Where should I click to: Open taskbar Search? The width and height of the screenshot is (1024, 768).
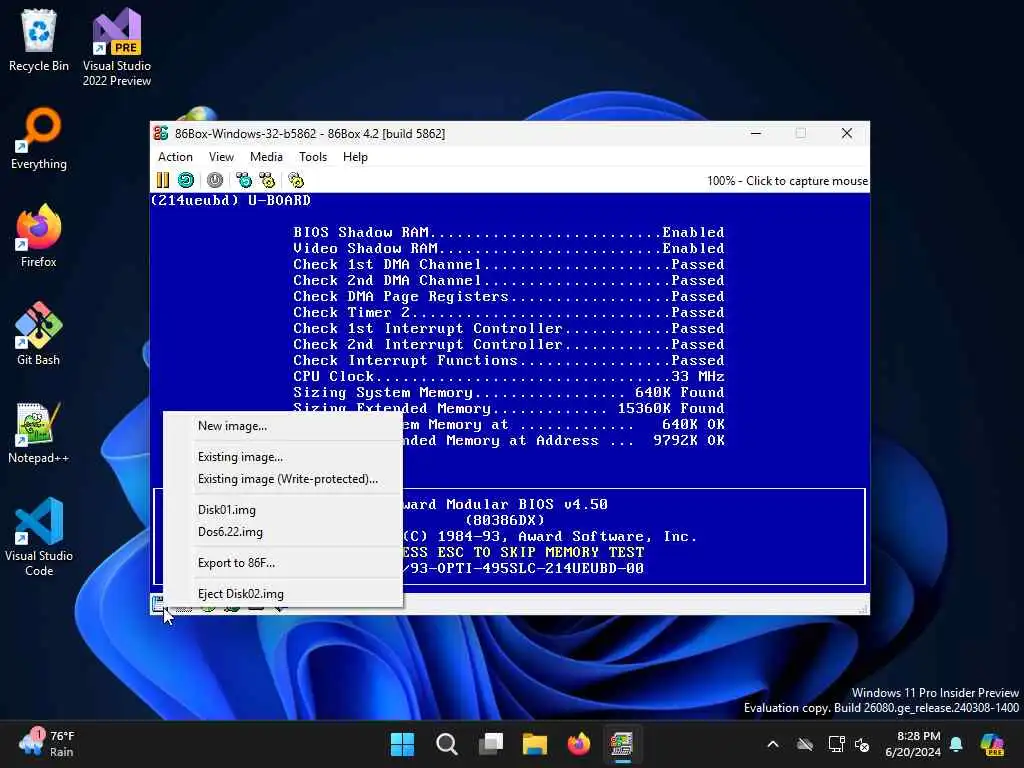(x=447, y=744)
